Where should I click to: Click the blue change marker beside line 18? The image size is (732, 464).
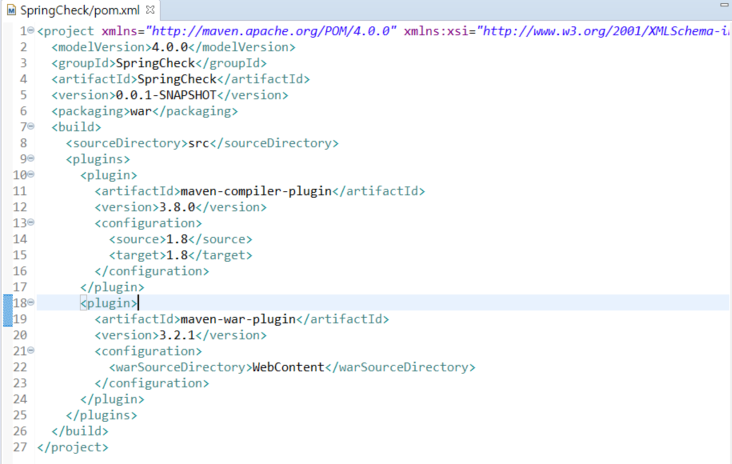pyautogui.click(x=7, y=310)
